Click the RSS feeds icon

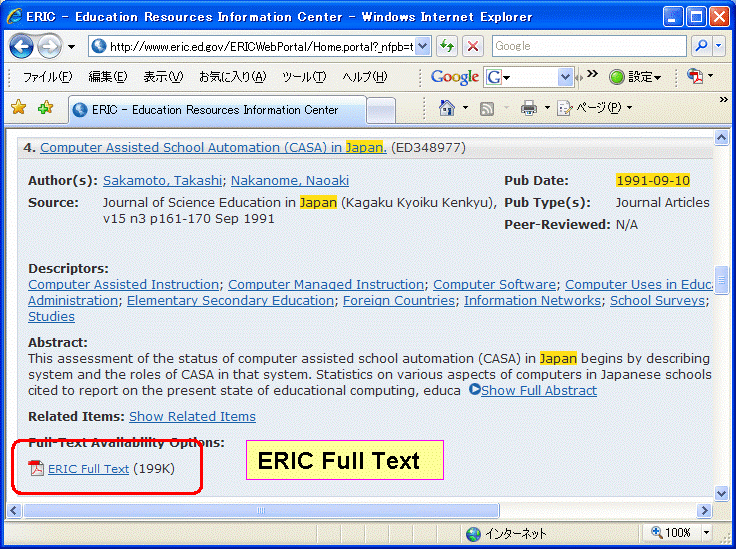tap(487, 109)
